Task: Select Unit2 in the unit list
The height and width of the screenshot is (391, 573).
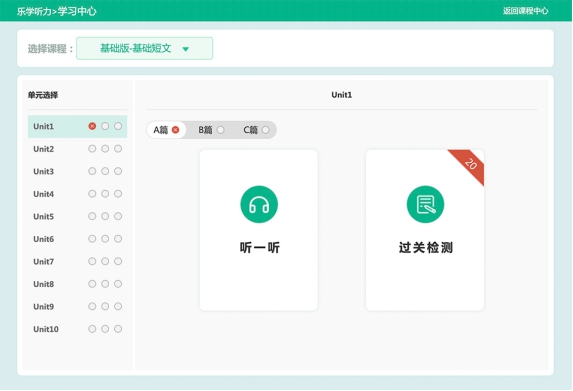Action: 77,149
